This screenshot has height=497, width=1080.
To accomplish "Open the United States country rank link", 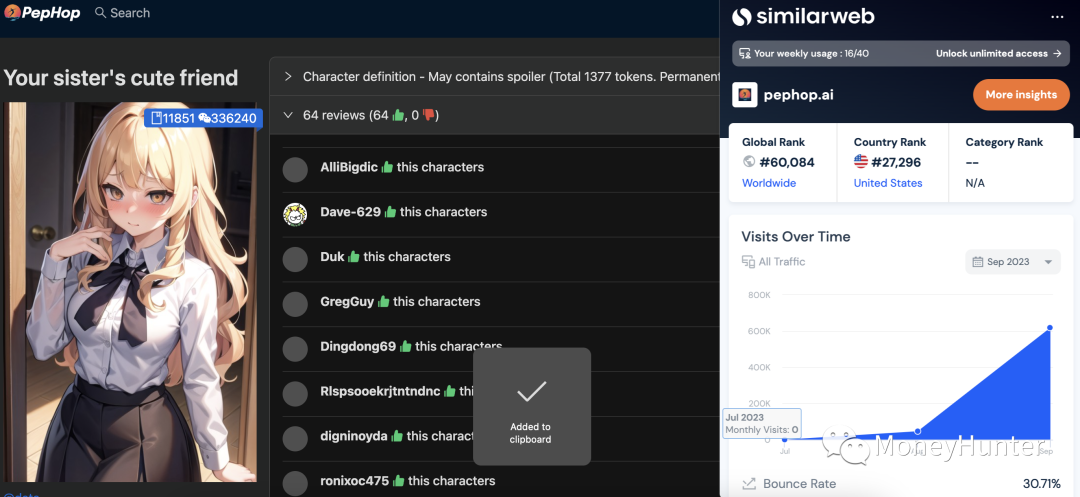I will point(887,183).
